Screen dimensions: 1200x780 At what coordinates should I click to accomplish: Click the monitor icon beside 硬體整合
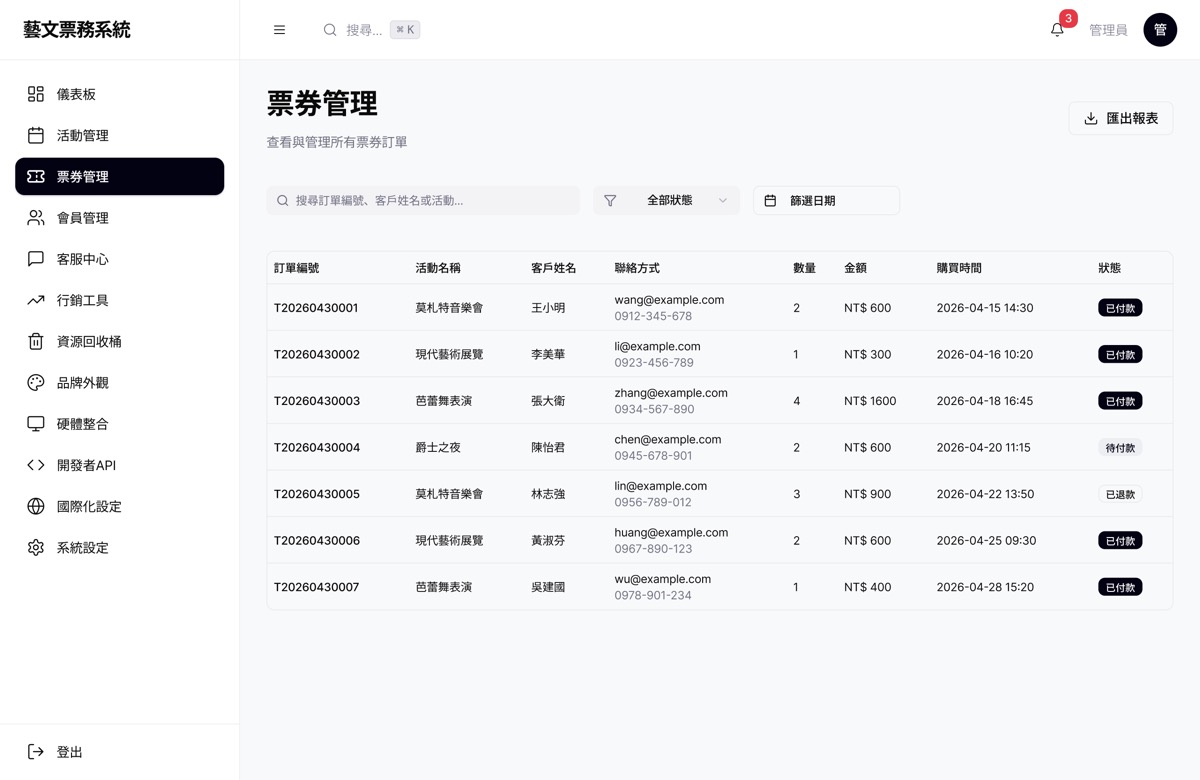click(x=36, y=424)
